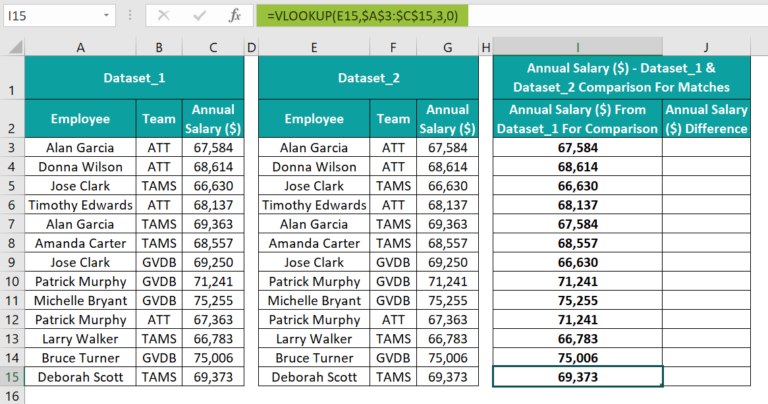
Task: Select 69,250 in column G
Action: (x=448, y=262)
